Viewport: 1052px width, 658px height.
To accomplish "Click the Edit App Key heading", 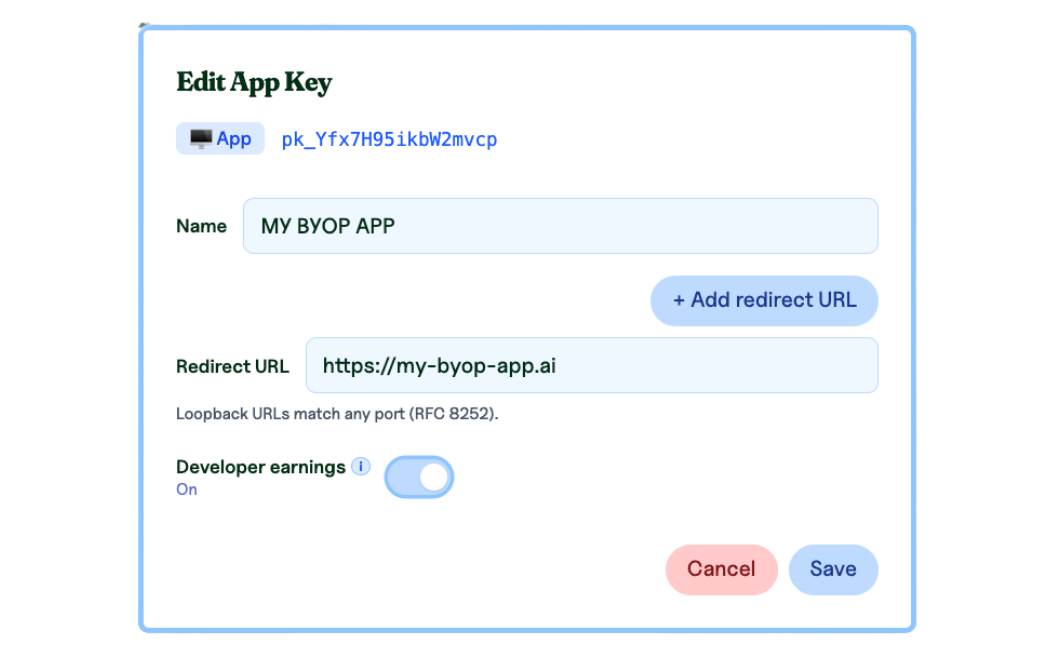I will tap(254, 83).
